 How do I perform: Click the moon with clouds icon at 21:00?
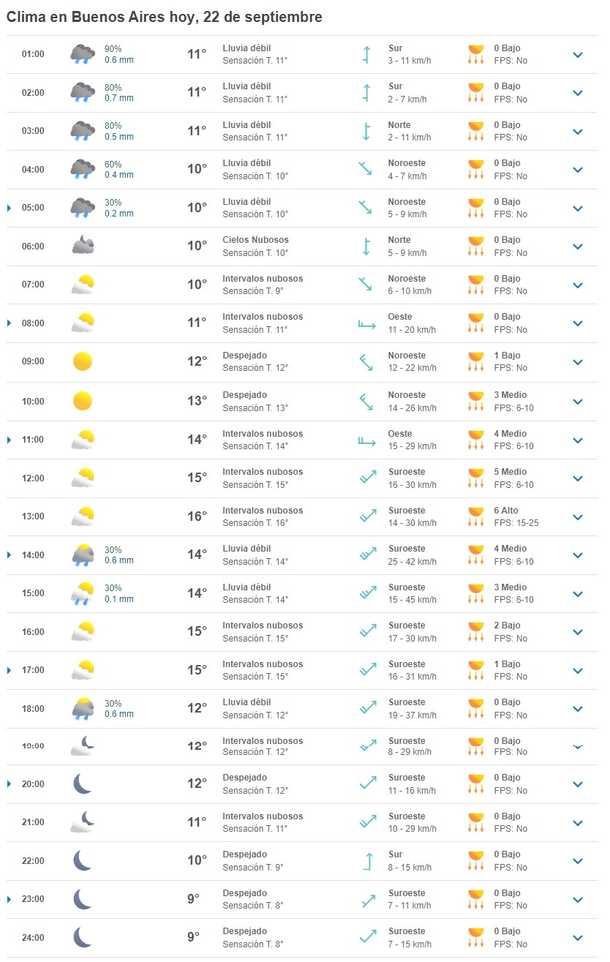[x=83, y=822]
